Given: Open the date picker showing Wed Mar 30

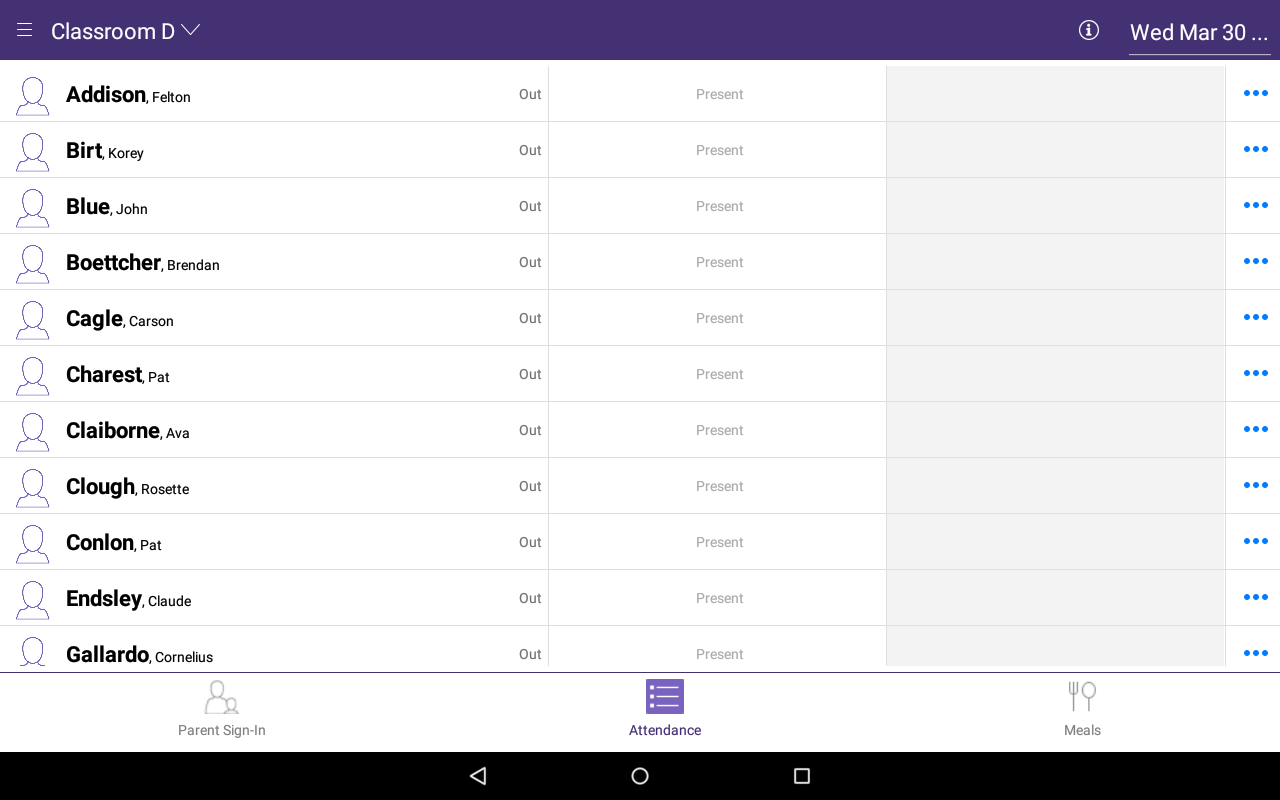Looking at the screenshot, I should pos(1199,32).
